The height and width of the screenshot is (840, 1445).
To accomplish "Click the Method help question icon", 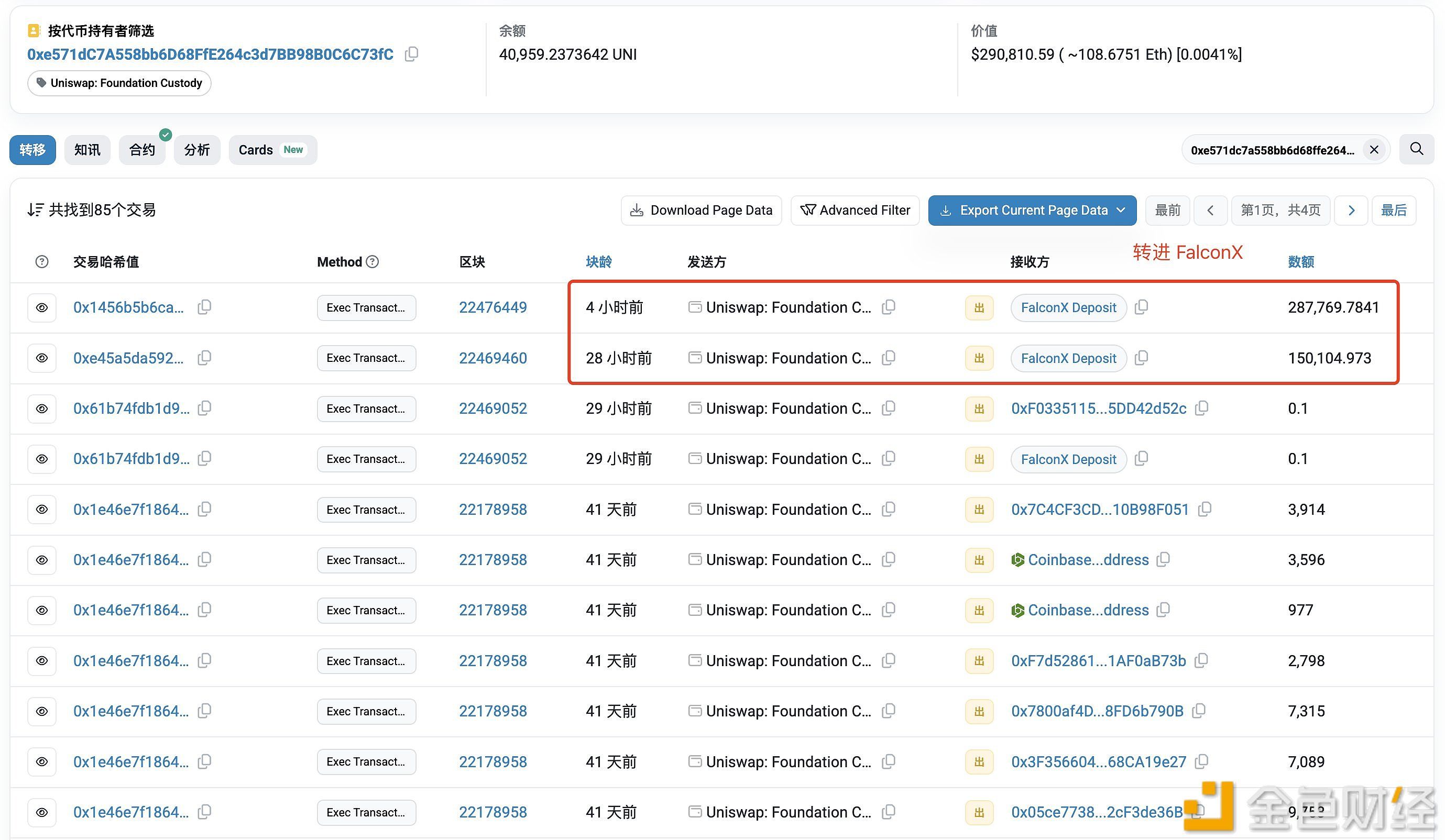I will 373,262.
